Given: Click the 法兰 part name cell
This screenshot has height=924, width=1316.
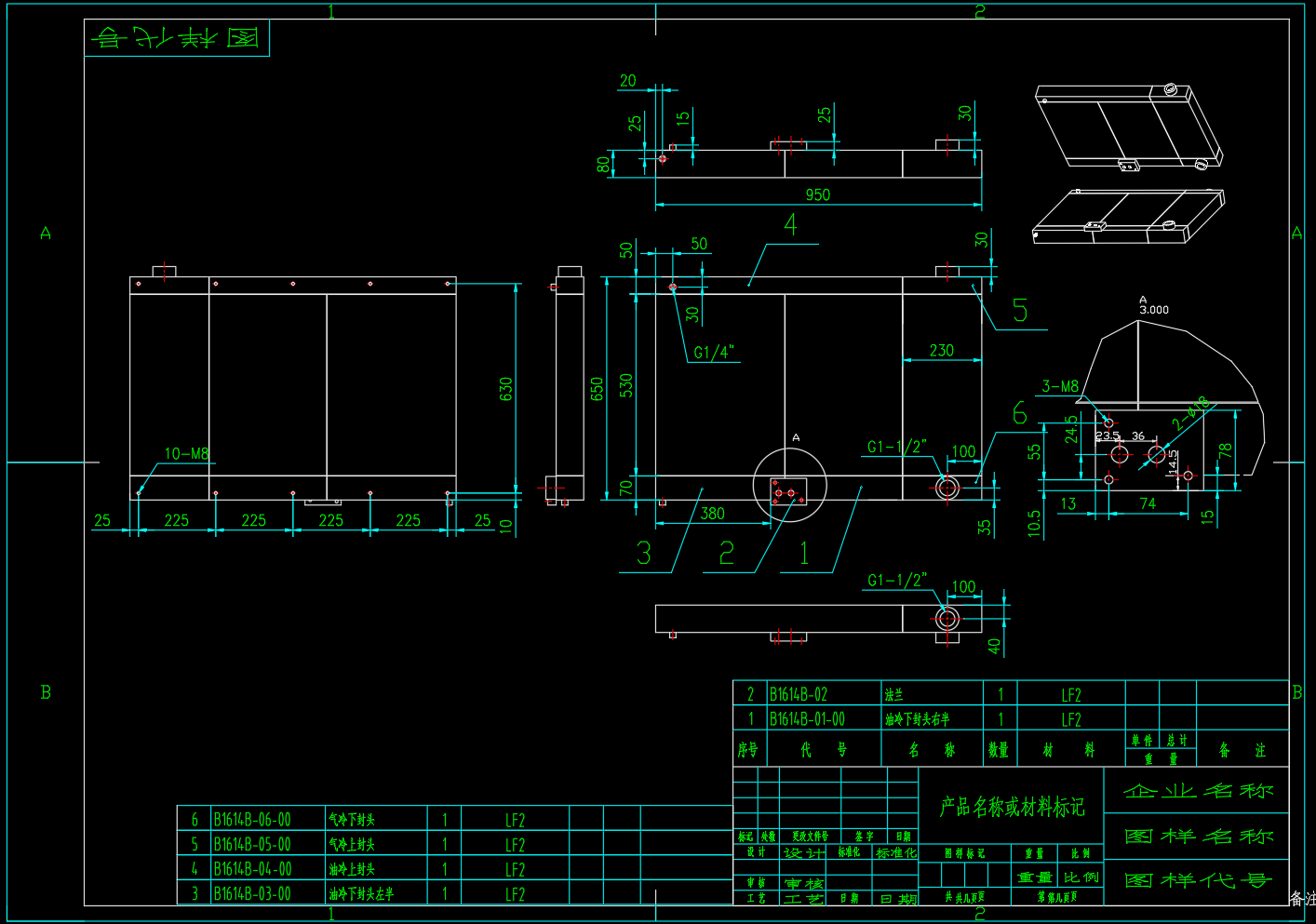Looking at the screenshot, I should 894,694.
